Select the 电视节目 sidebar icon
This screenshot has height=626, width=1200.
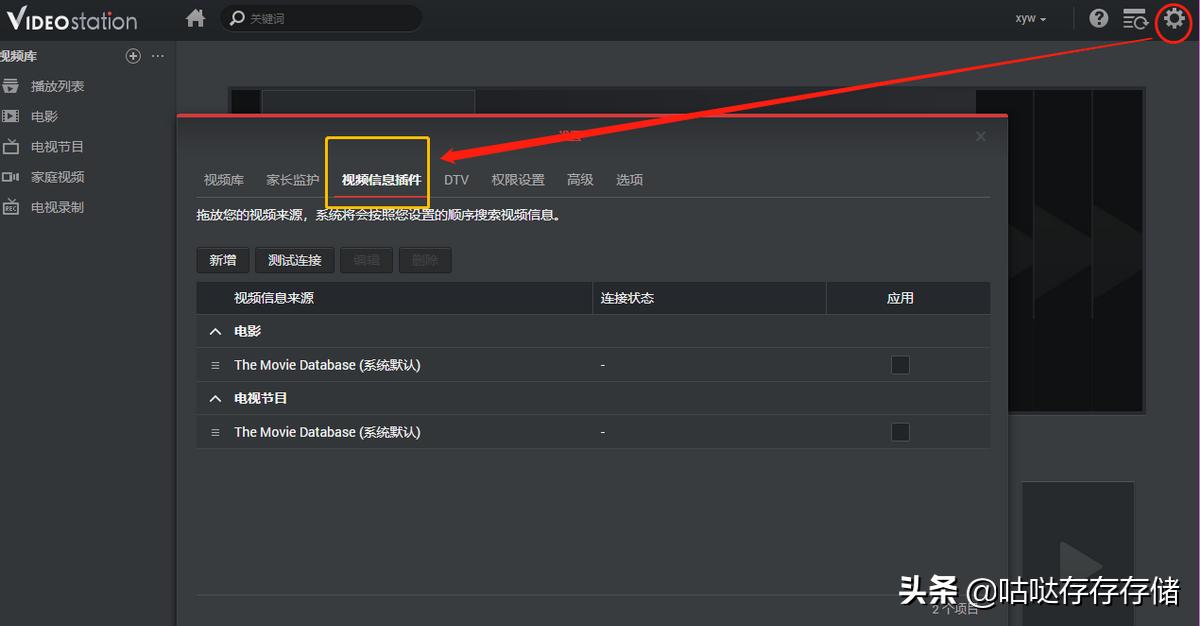12,146
